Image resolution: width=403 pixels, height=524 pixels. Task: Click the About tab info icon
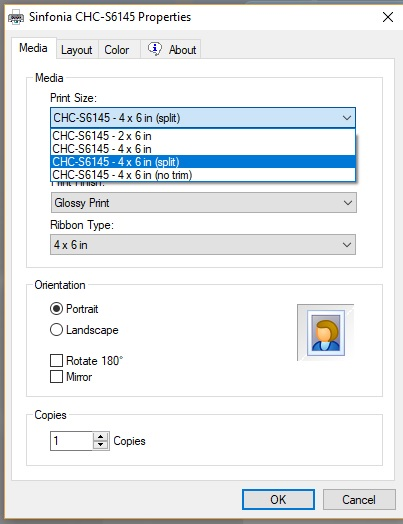click(155, 49)
